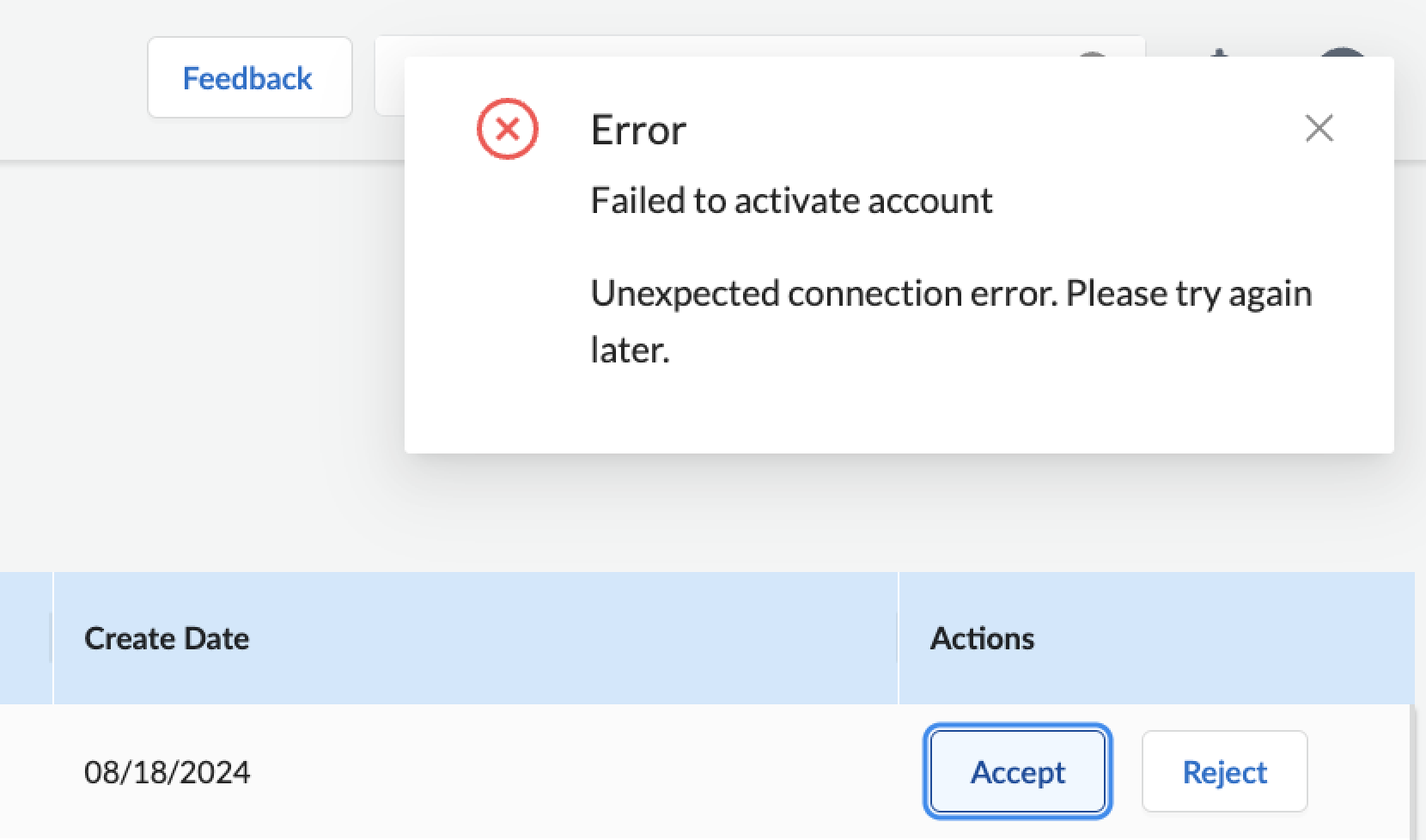Dismiss the activation error popup
Viewport: 1426px width, 840px height.
click(x=1319, y=129)
